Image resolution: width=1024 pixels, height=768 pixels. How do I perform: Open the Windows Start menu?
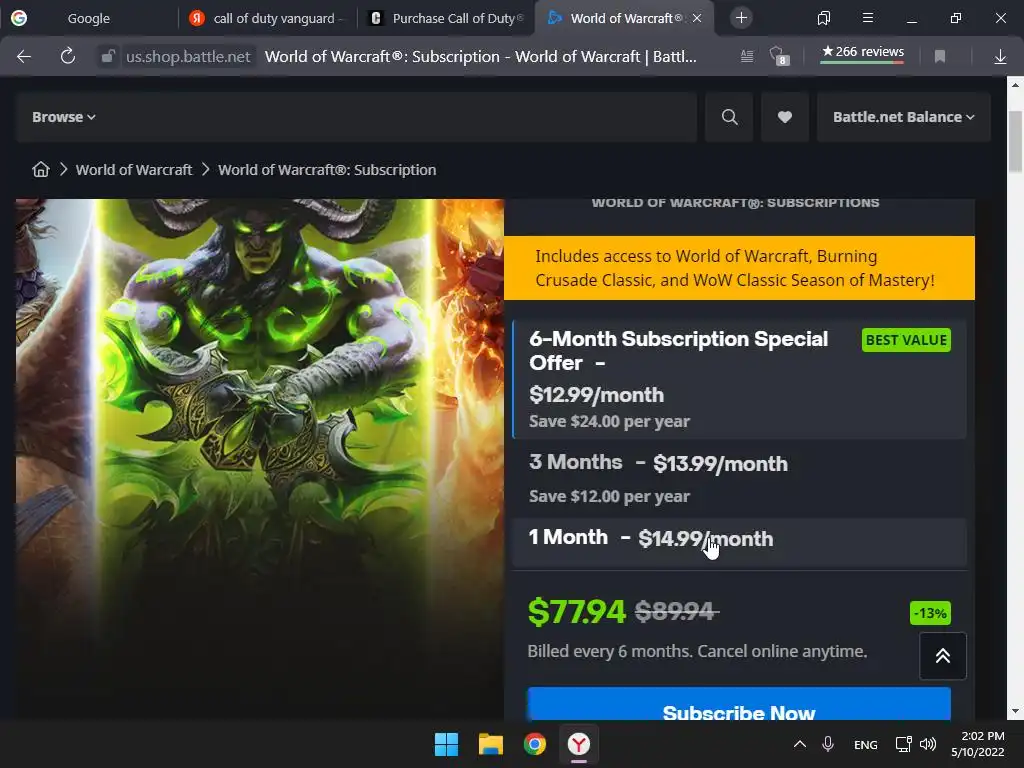447,744
